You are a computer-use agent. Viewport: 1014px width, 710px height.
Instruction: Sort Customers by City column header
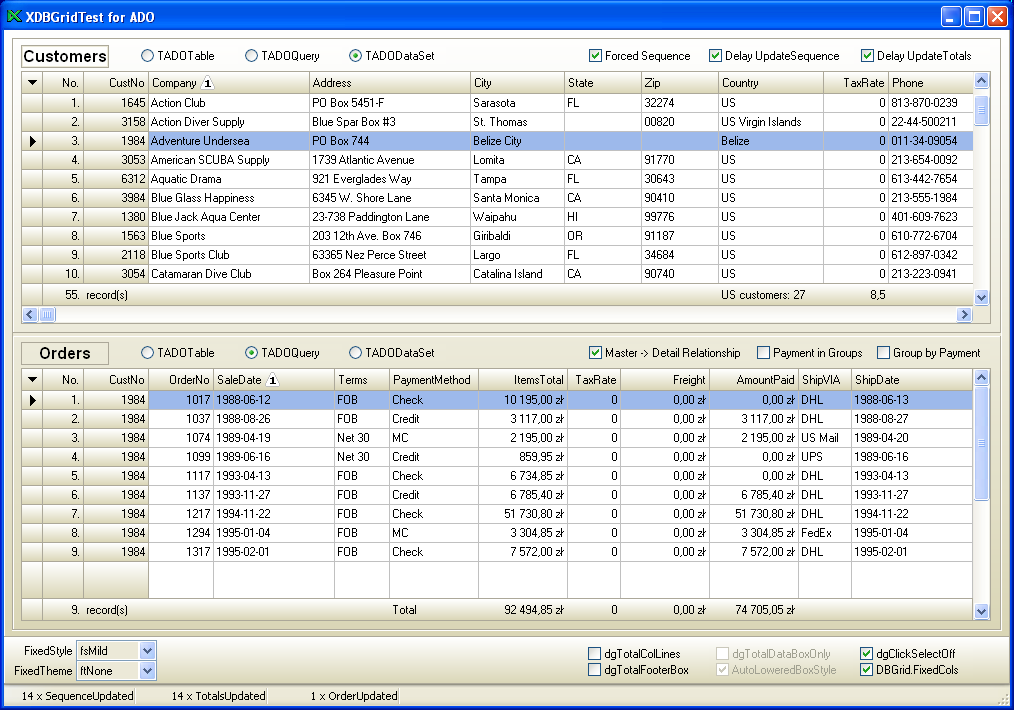coord(516,83)
